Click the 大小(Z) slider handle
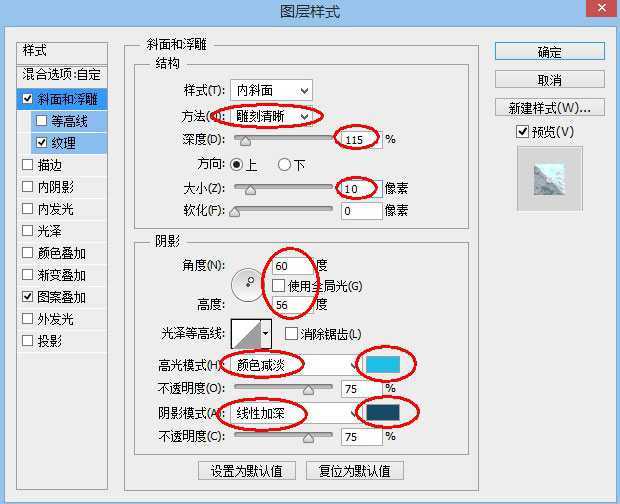 click(x=250, y=190)
